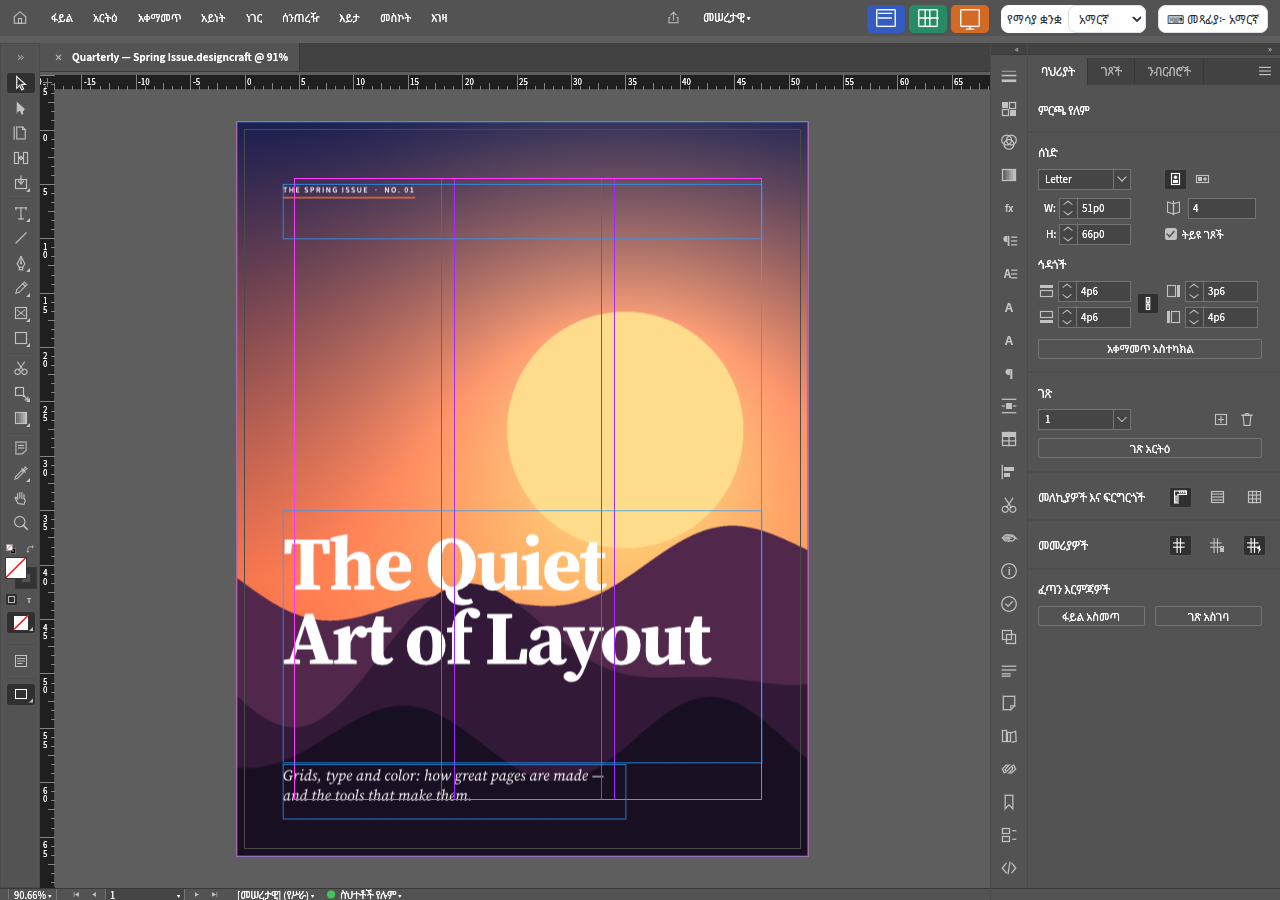Image resolution: width=1280 pixels, height=900 pixels.
Task: Select the Pen tool
Action: point(20,263)
